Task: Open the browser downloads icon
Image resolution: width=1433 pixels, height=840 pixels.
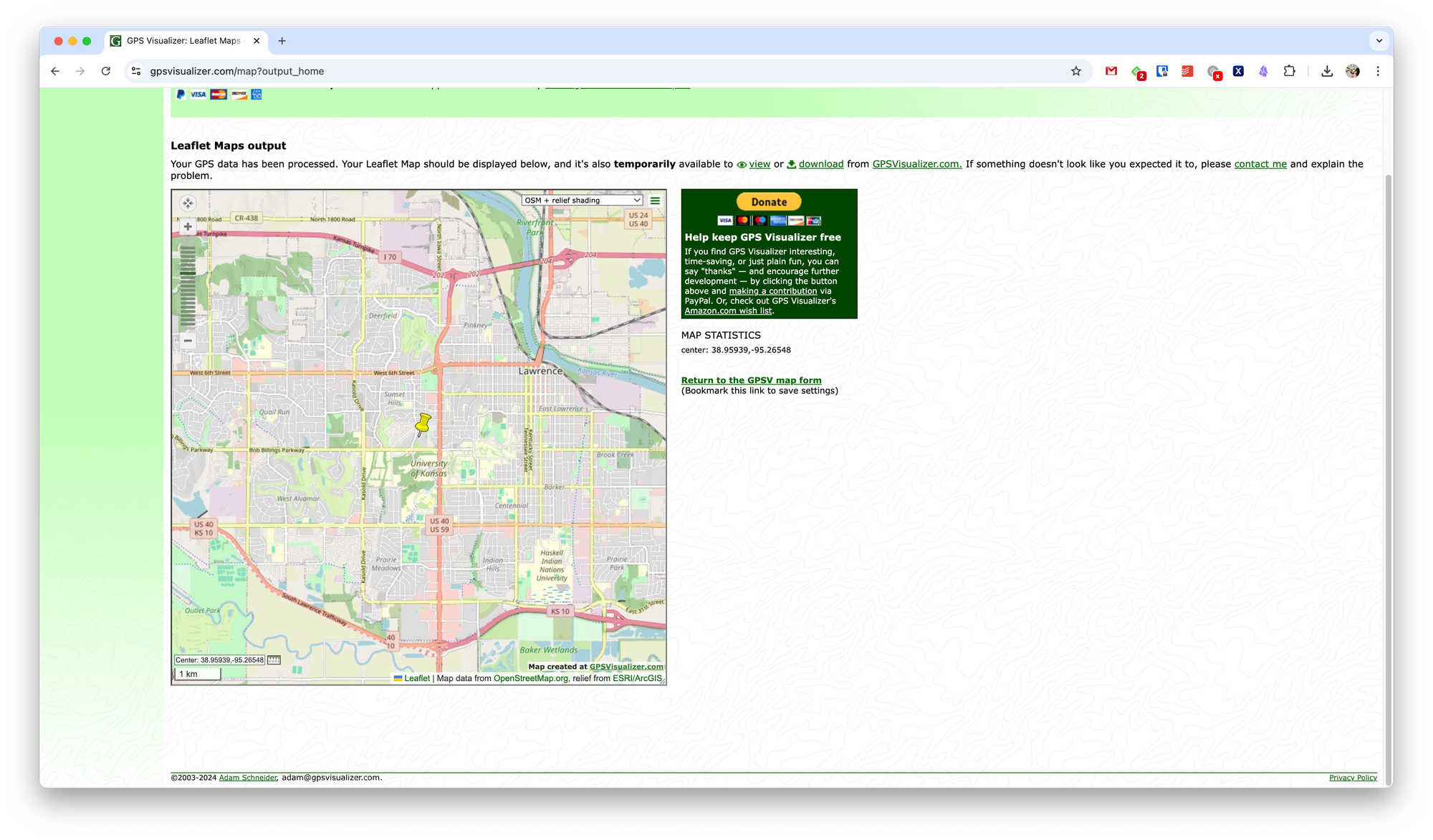Action: tap(1327, 71)
